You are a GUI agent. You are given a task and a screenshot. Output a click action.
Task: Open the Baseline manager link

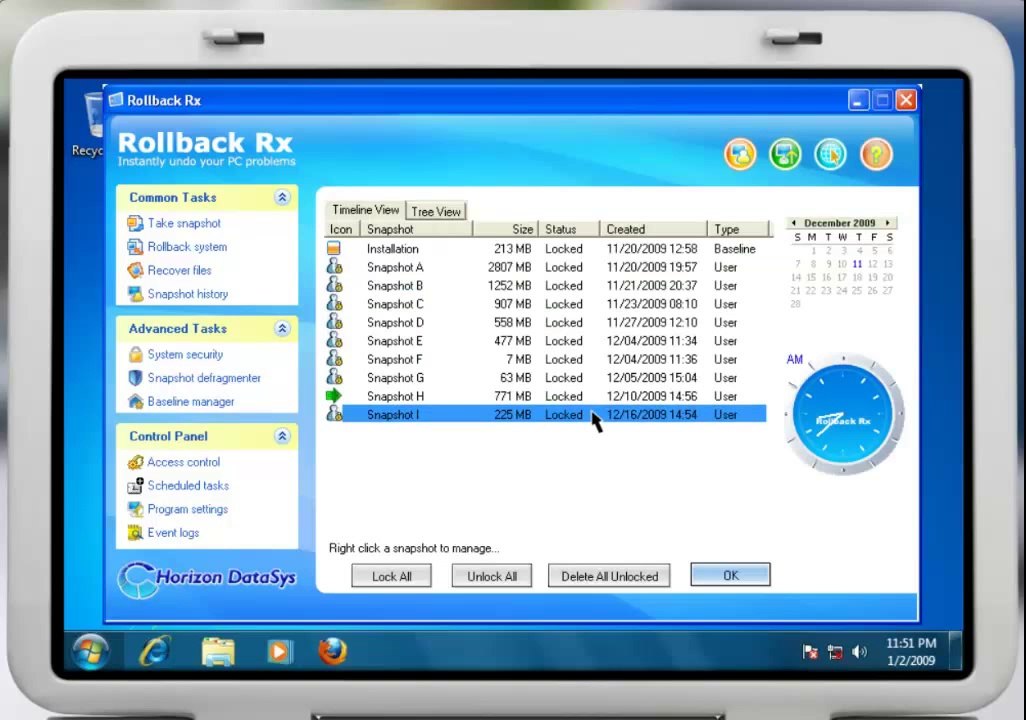[190, 401]
